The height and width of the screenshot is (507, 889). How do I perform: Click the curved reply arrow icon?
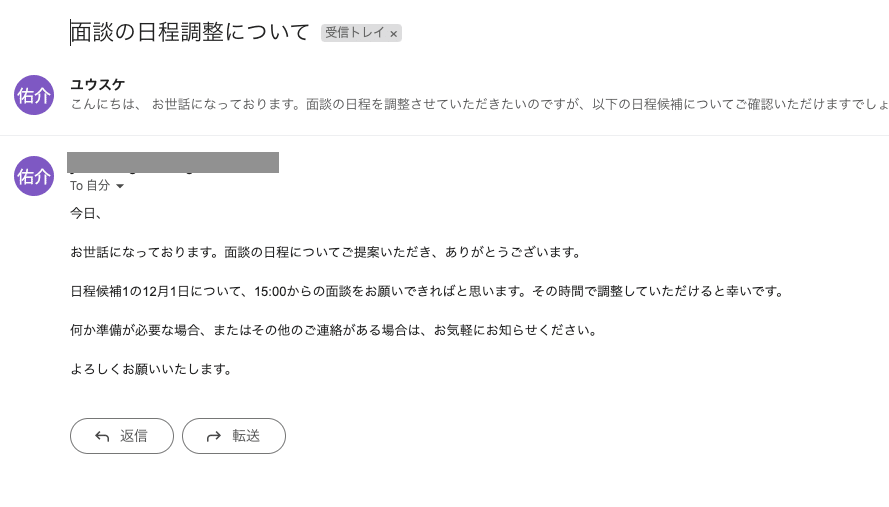tap(102, 436)
